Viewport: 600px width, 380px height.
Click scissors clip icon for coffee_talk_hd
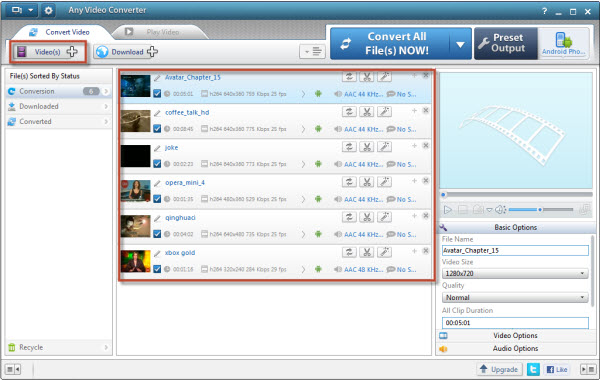point(367,112)
